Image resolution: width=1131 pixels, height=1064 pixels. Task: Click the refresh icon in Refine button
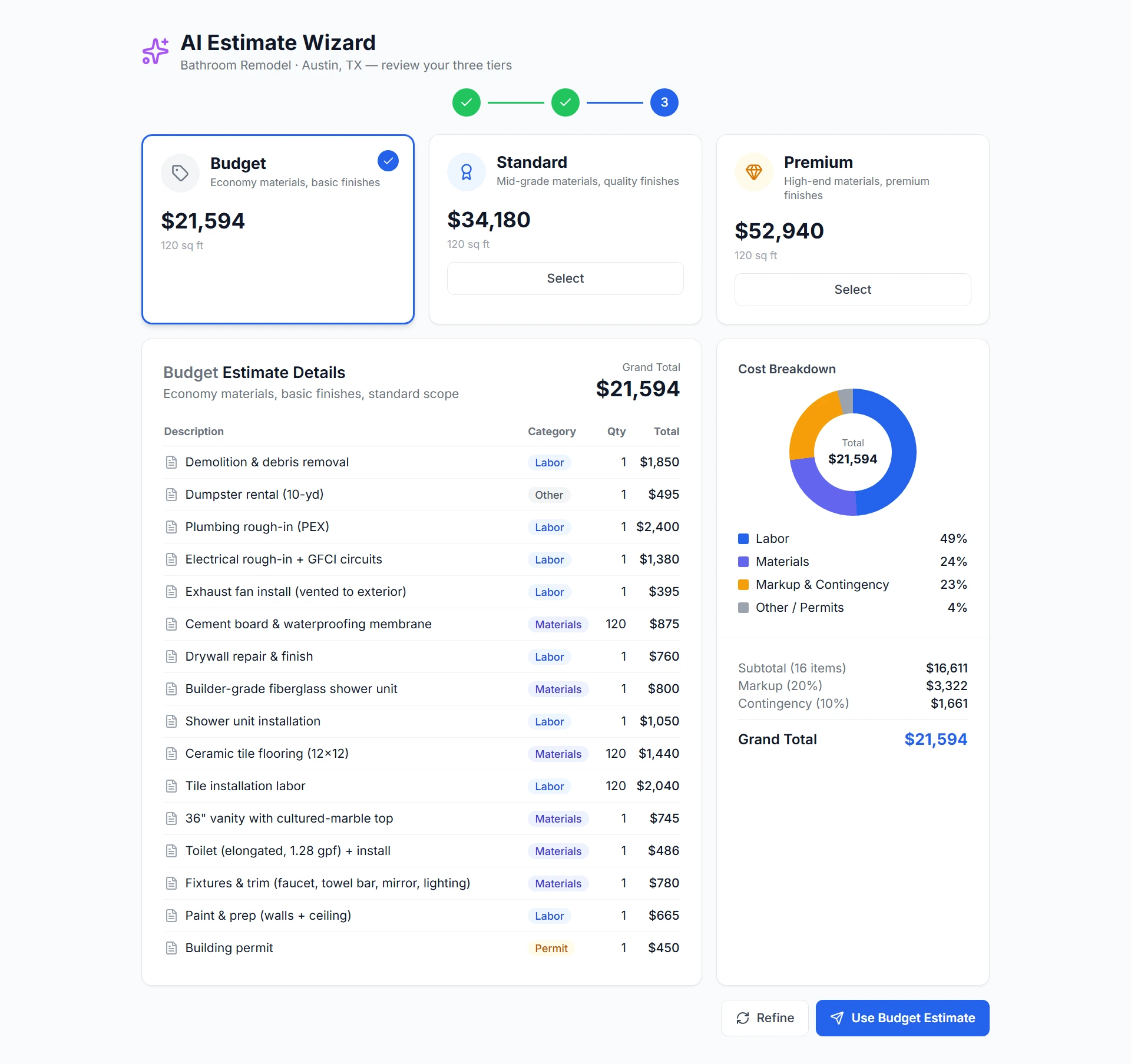tap(743, 1018)
